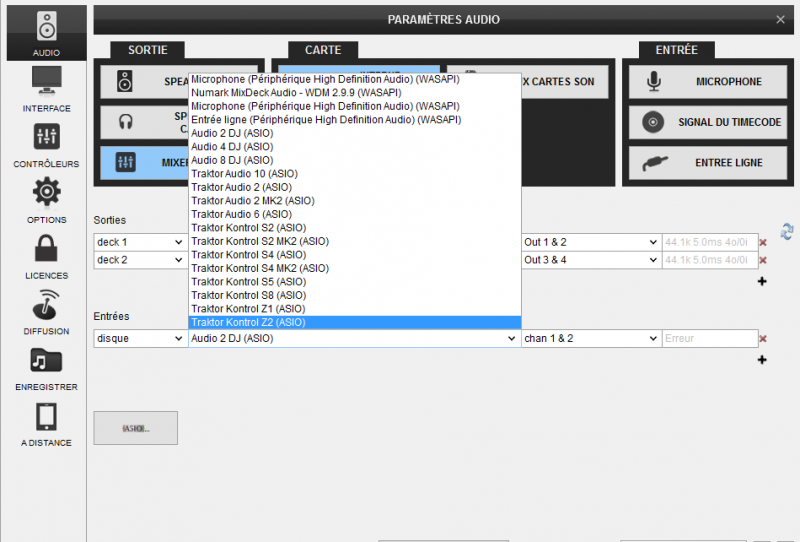The height and width of the screenshot is (542, 800).
Task: Open the Options gear section
Action: coord(46,201)
